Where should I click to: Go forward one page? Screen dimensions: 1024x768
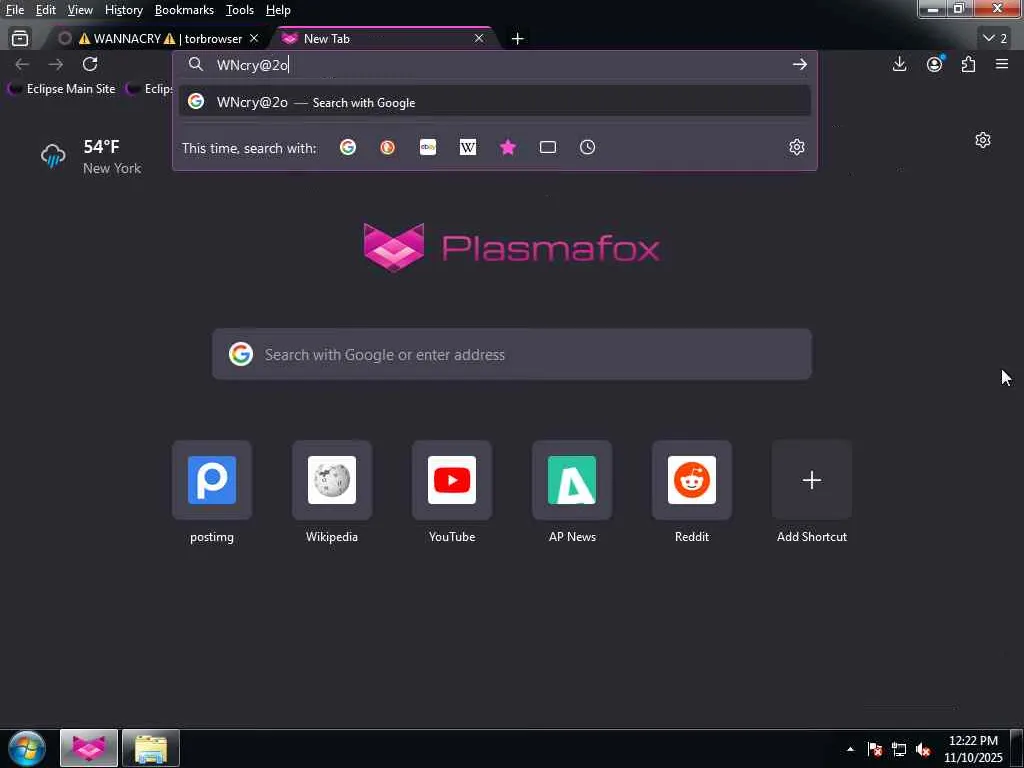click(56, 64)
